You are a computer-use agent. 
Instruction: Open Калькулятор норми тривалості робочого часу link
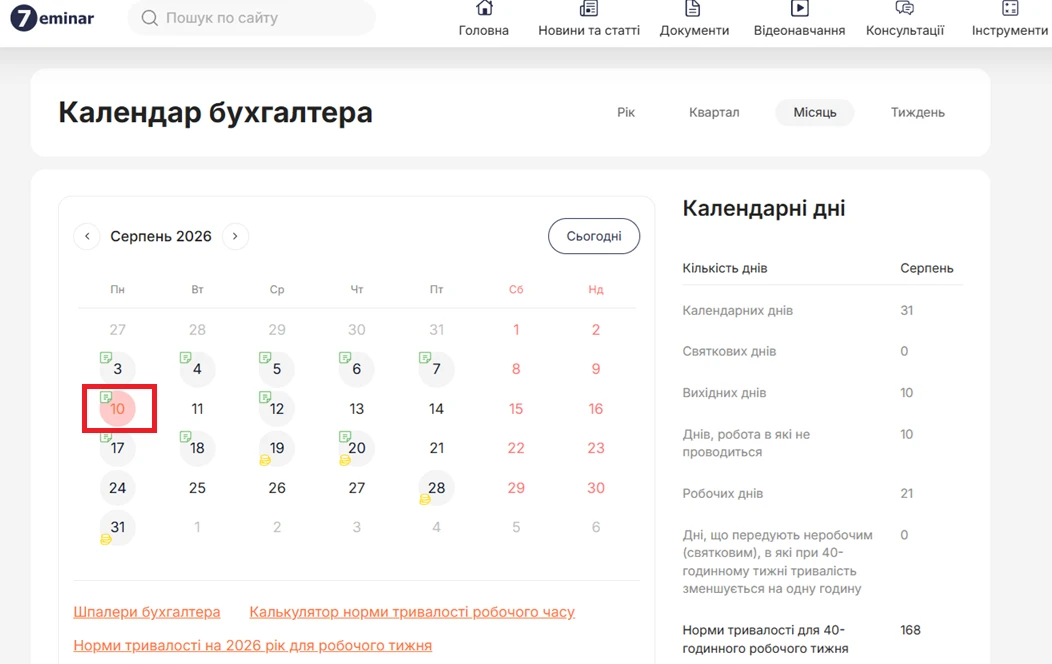point(412,612)
